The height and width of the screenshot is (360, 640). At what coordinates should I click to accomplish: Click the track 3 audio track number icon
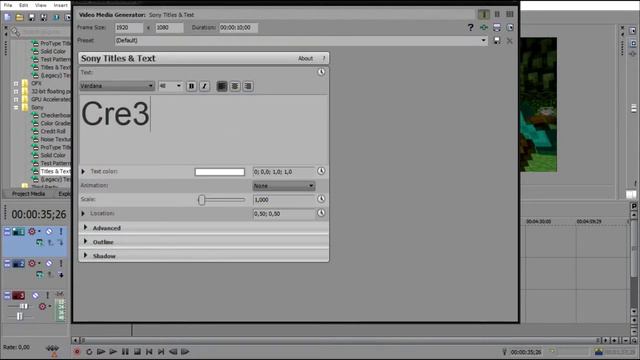coord(18,295)
